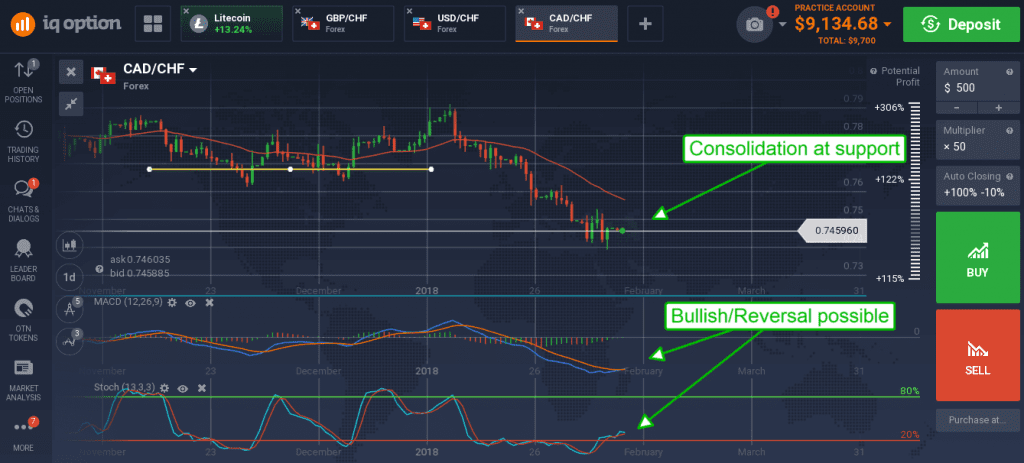Image resolution: width=1024 pixels, height=463 pixels.
Task: Open the Multiplier ×50 selector
Action: [978, 138]
